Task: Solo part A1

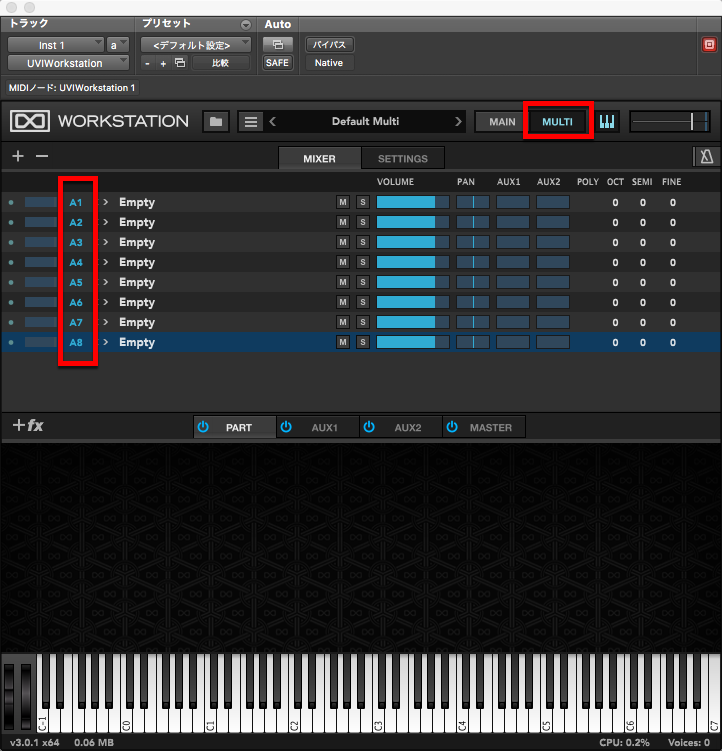Action: [363, 202]
